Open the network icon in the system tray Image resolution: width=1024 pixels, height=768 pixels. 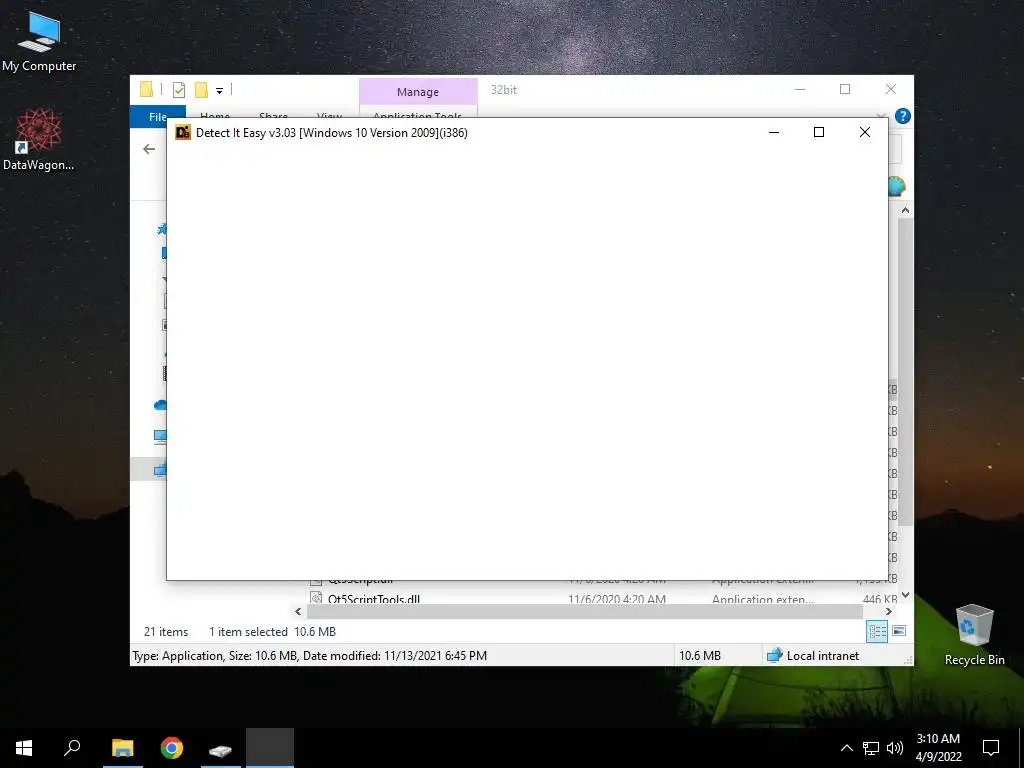coord(871,748)
